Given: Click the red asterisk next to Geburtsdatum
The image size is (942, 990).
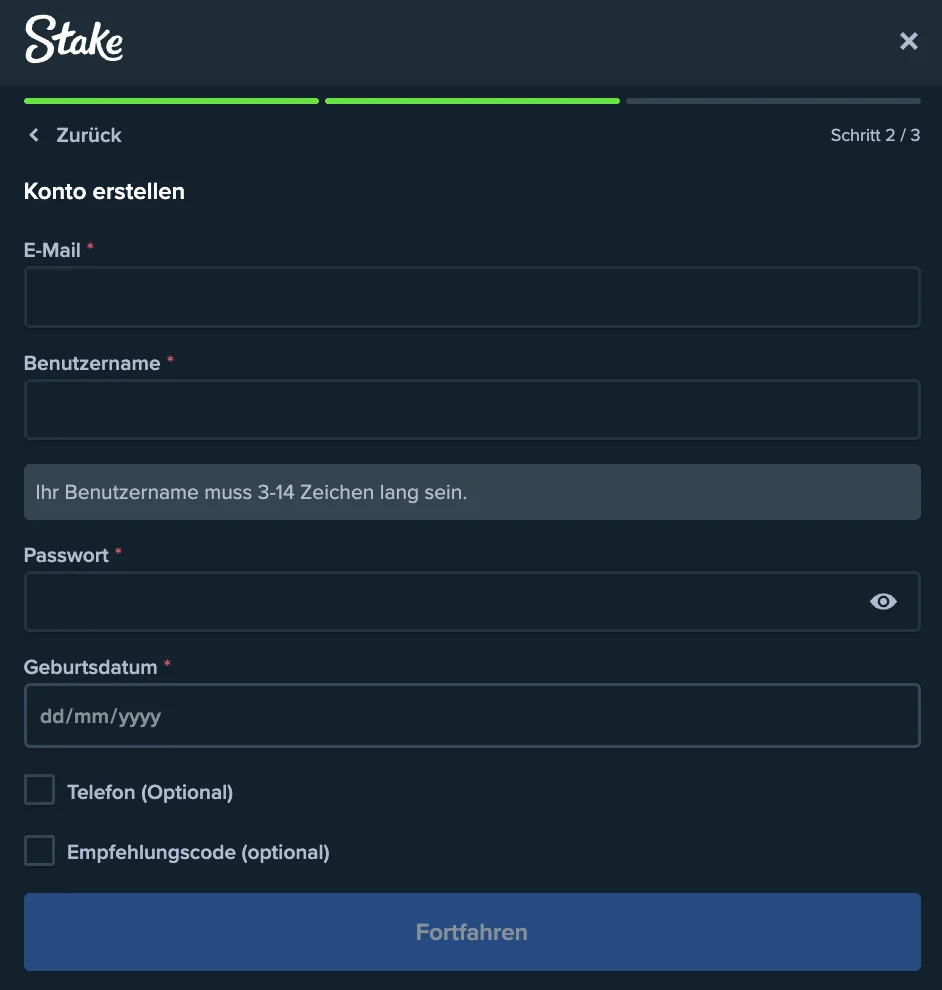Looking at the screenshot, I should (166, 665).
